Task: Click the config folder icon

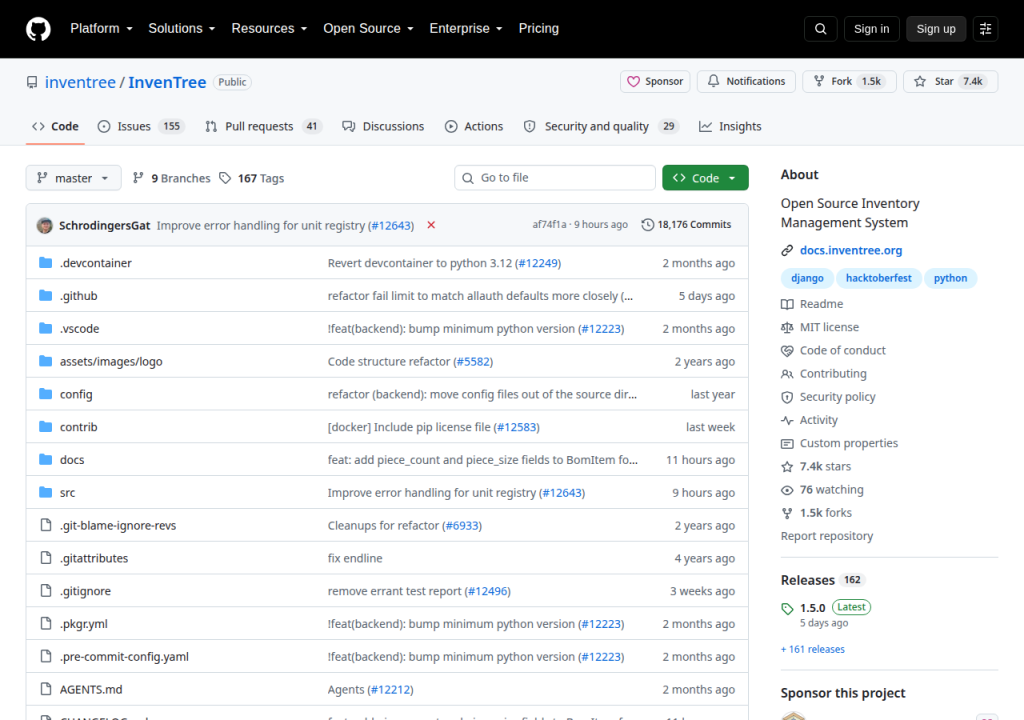Action: pyautogui.click(x=46, y=393)
